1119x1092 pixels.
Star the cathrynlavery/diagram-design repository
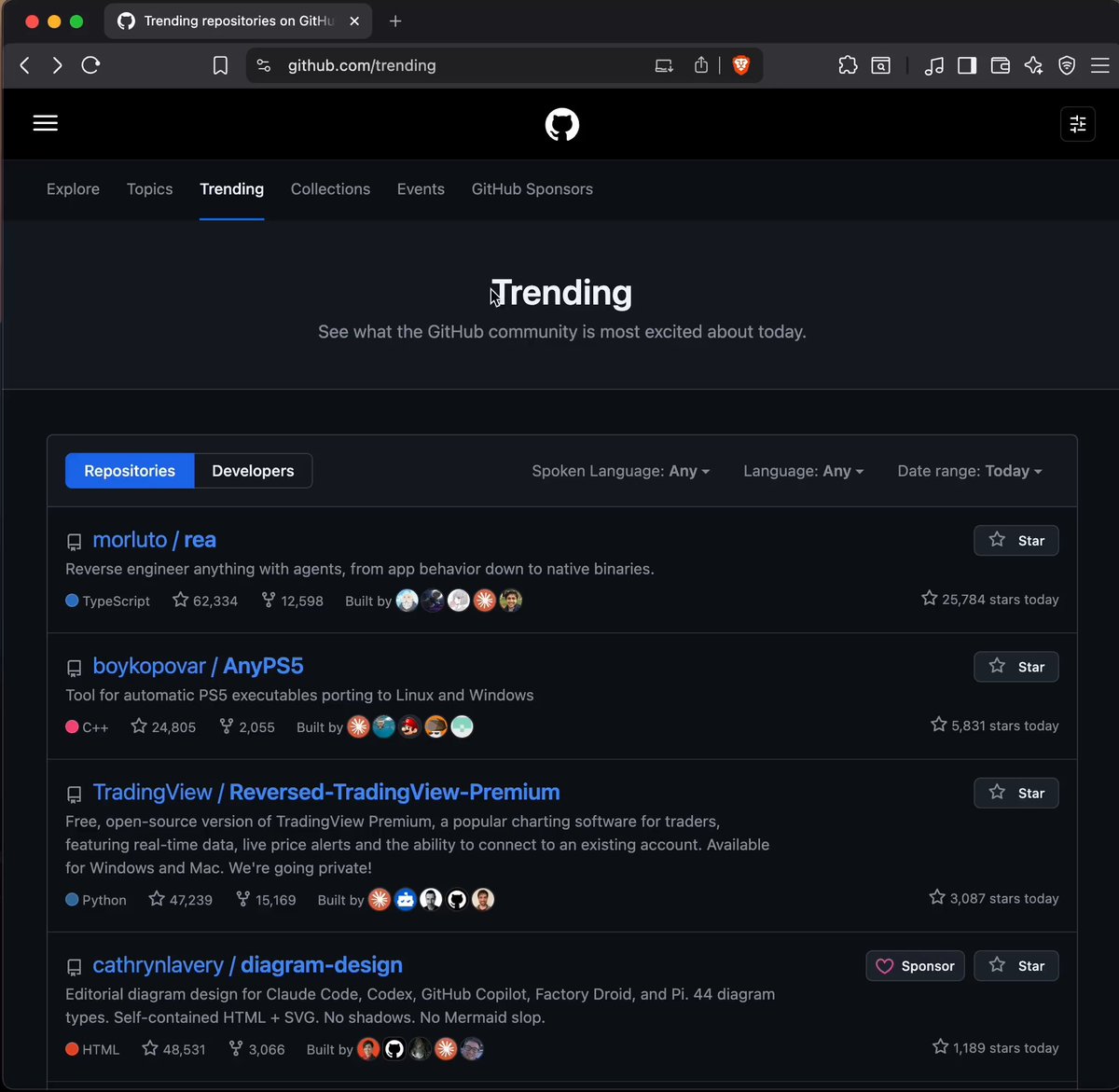[x=1016, y=966]
